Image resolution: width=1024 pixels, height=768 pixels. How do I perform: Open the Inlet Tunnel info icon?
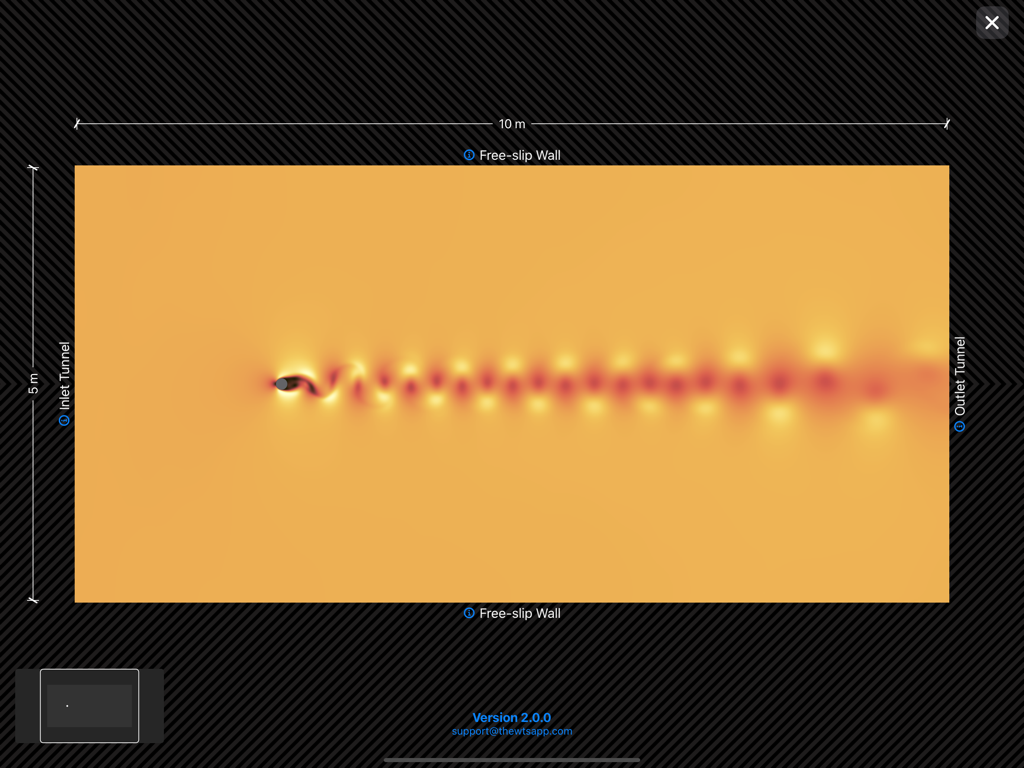[x=64, y=422]
